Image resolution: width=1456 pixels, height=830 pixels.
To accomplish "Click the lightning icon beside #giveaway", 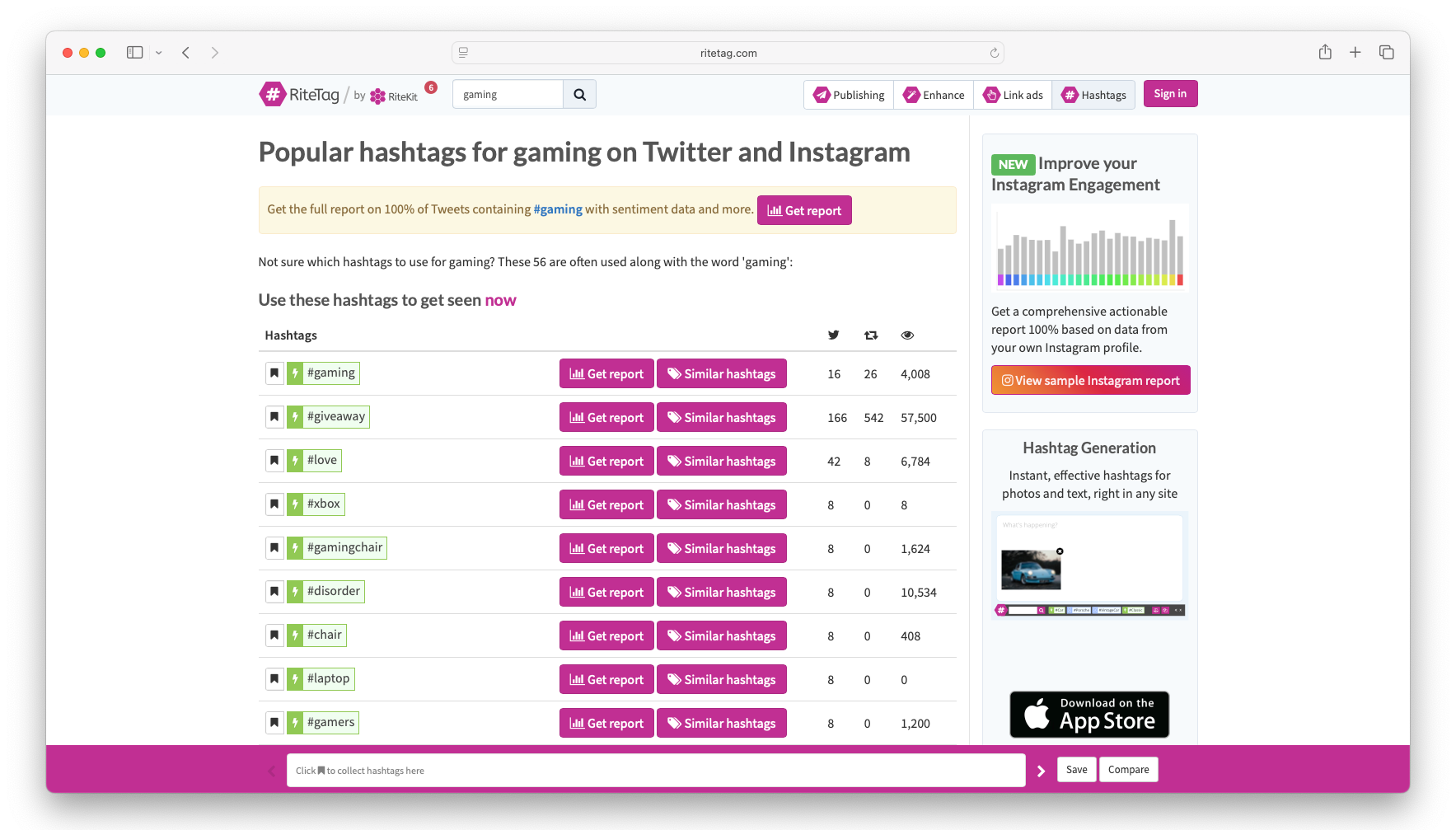I will tap(295, 417).
